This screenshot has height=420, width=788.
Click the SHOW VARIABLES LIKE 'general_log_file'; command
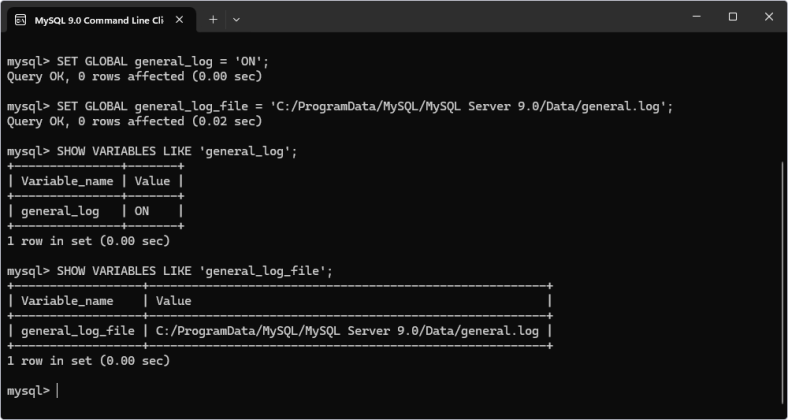[195, 271]
